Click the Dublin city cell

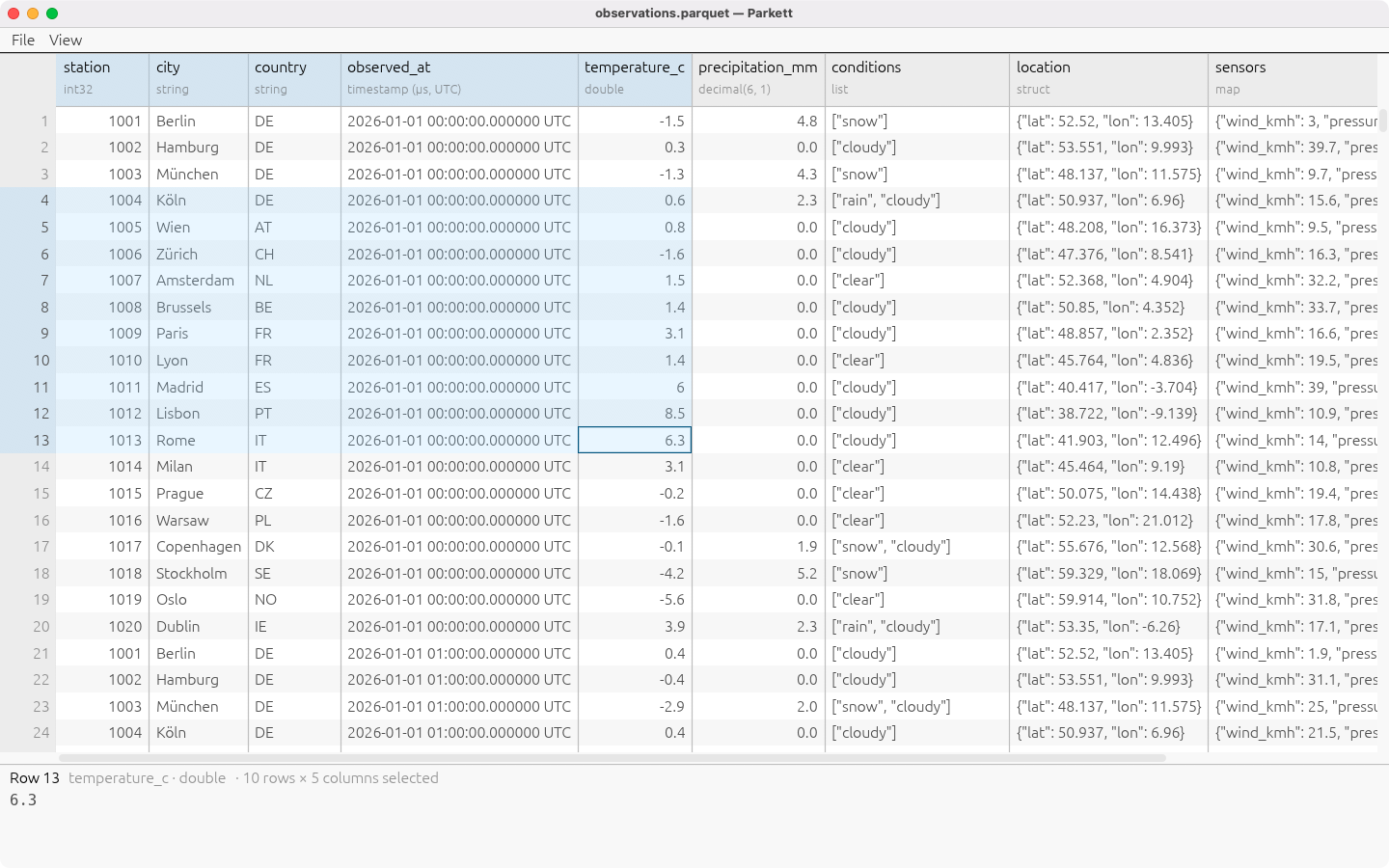tap(198, 626)
